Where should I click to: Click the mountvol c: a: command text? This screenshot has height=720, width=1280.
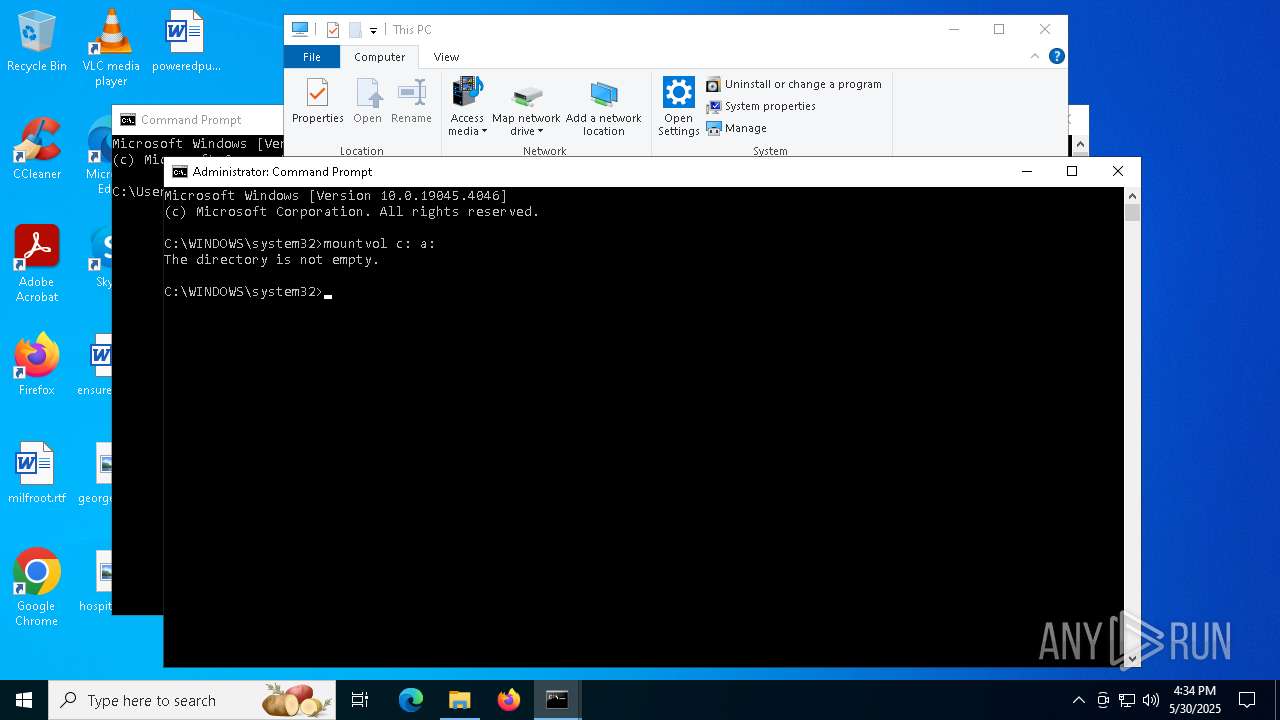[380, 243]
